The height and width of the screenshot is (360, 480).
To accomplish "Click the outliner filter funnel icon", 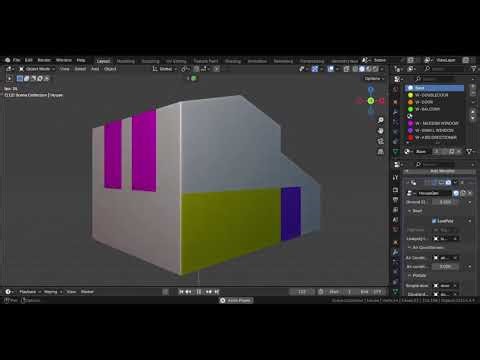I will coord(473,69).
